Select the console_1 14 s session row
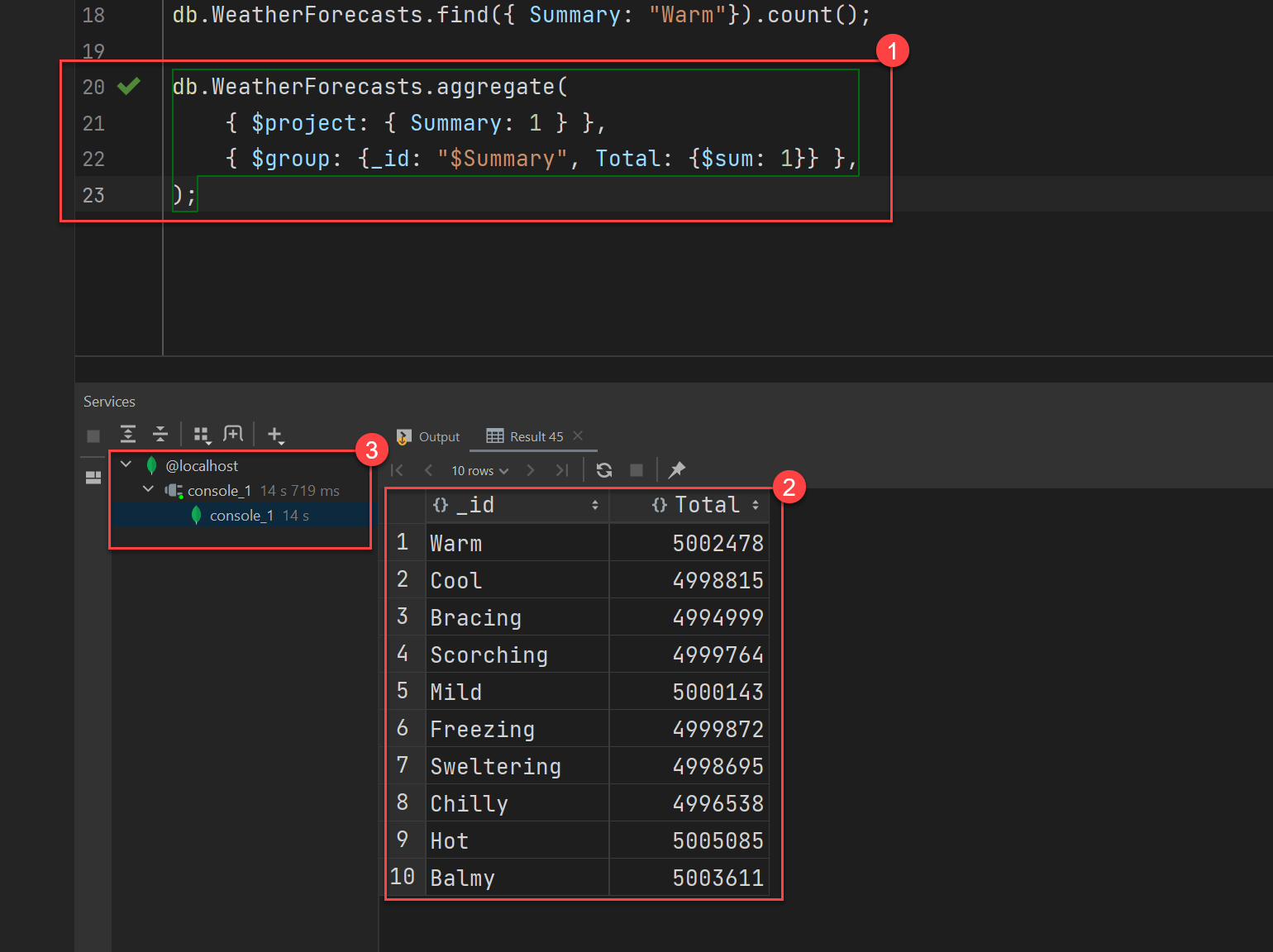This screenshot has height=952, width=1273. (241, 516)
